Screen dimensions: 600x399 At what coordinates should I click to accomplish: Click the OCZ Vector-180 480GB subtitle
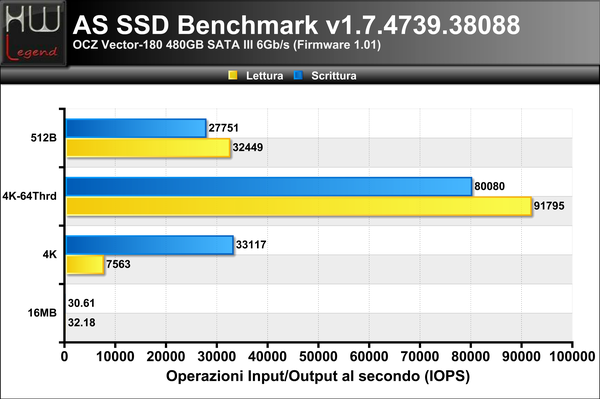tap(227, 45)
